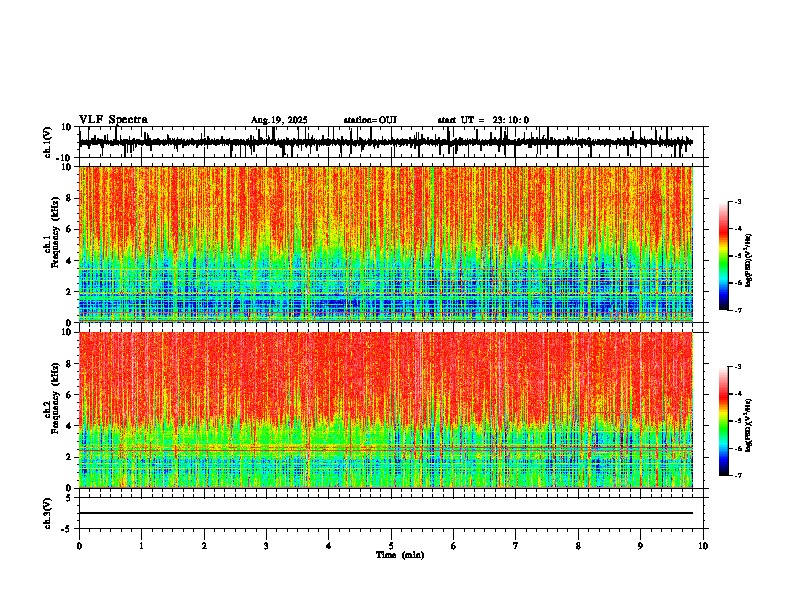Click the date 'Aug. 19, 2025' label
792x612 pixels.
point(279,120)
